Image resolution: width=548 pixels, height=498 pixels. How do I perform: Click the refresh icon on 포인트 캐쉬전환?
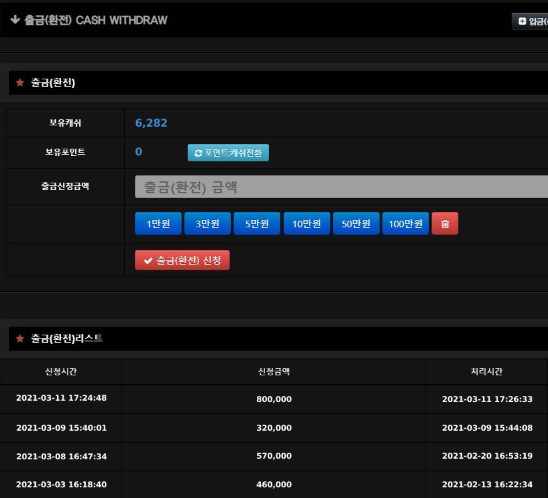point(198,153)
